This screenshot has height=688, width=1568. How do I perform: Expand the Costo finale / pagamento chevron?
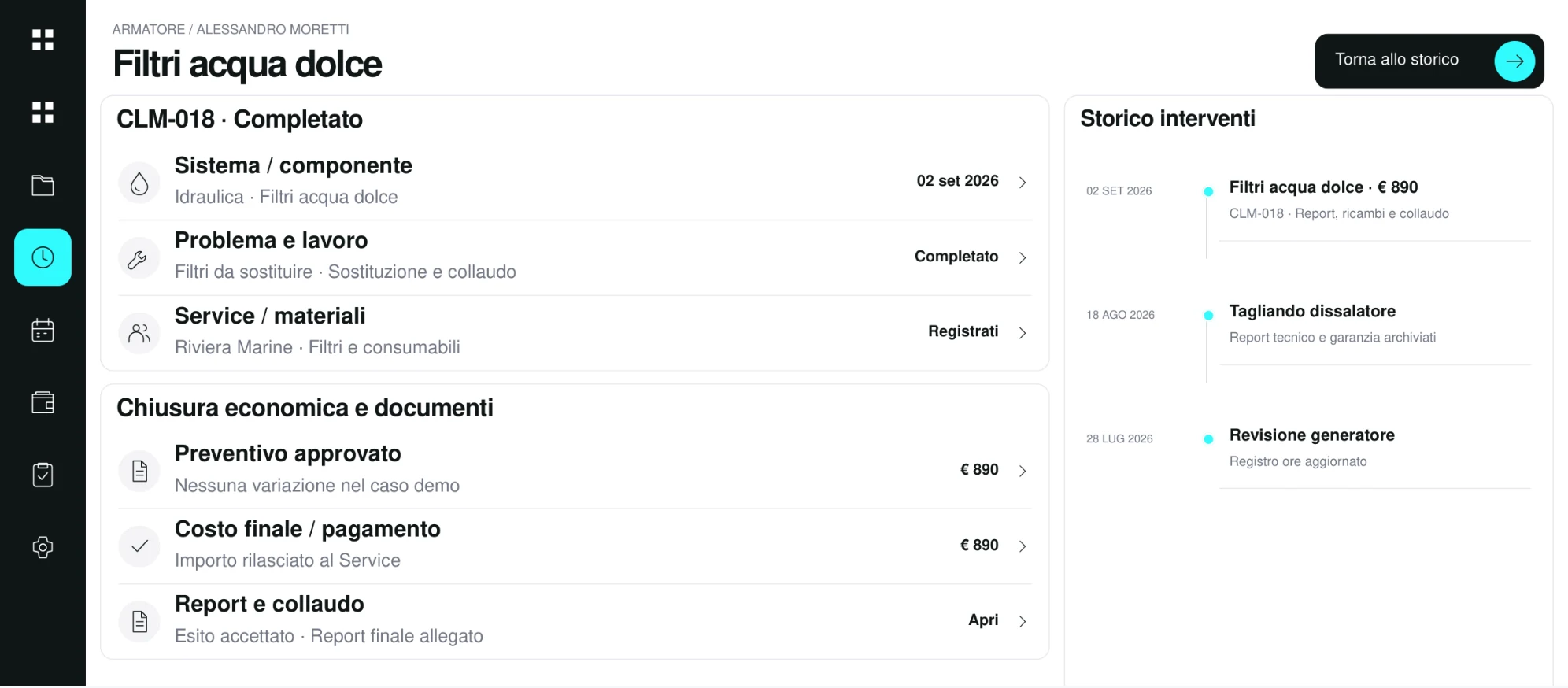point(1023,546)
